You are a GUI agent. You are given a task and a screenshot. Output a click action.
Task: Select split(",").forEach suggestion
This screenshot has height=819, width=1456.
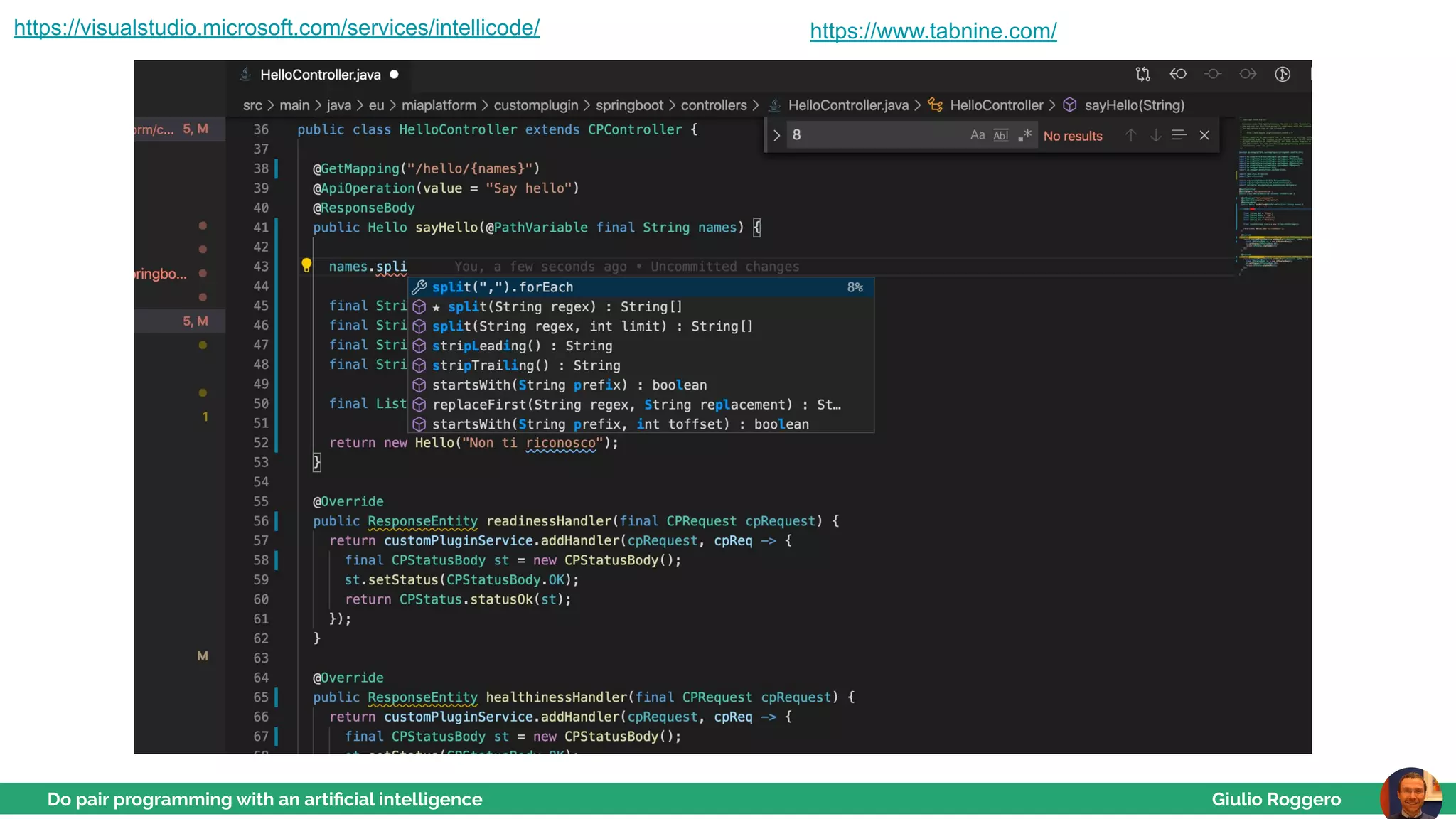point(641,287)
